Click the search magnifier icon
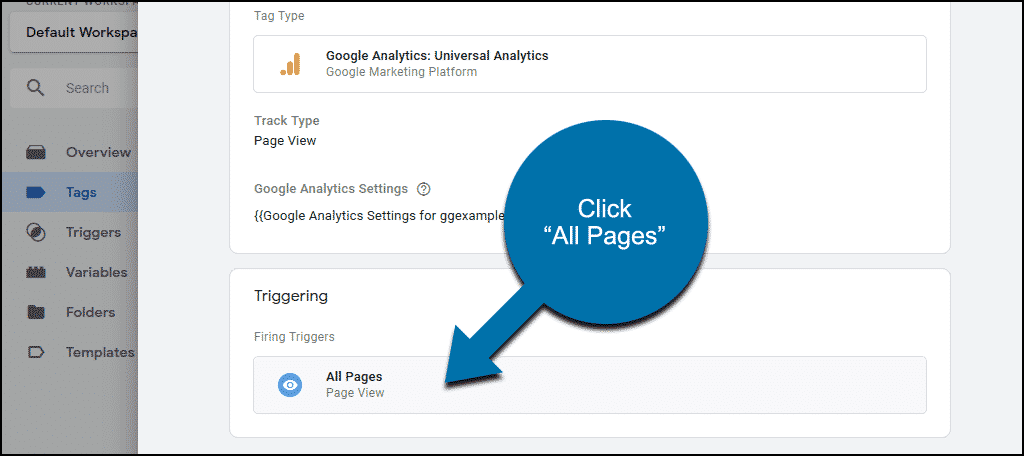Viewport: 1024px width, 456px height. pyautogui.click(x=35, y=88)
